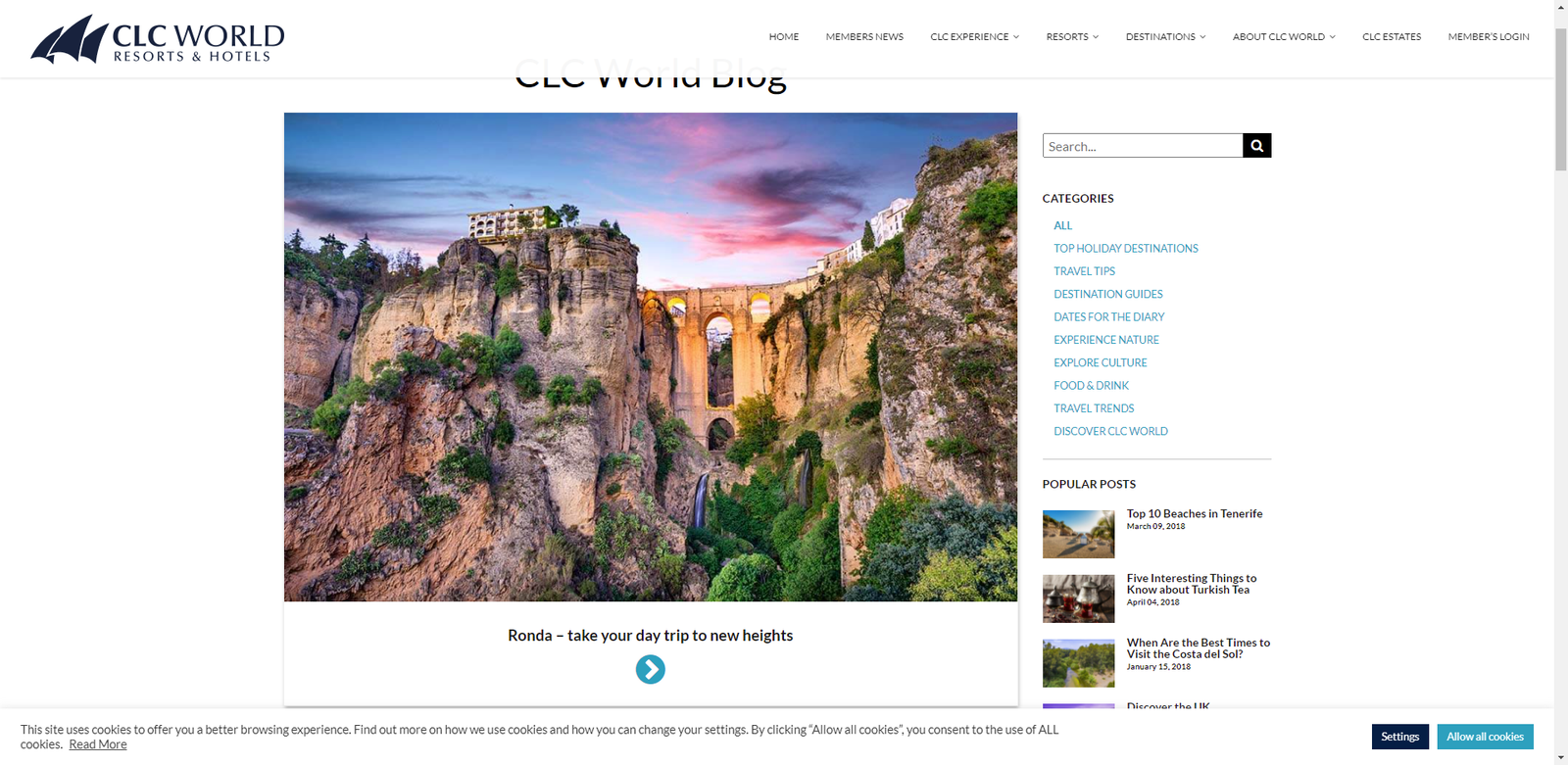Screen dimensions: 1568x765
Task: Select the Food & Drink category
Action: pos(1091,386)
